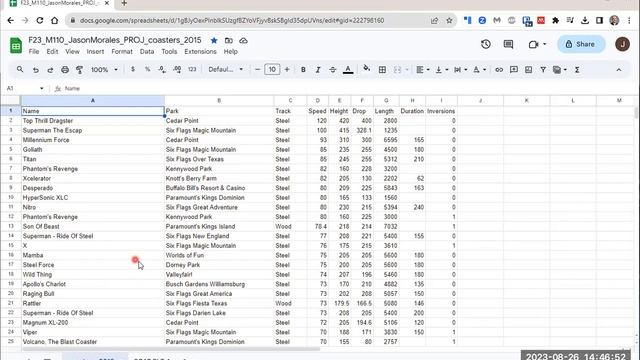Print the spreadsheet
Screen dimensions: 640x360
point(65,70)
